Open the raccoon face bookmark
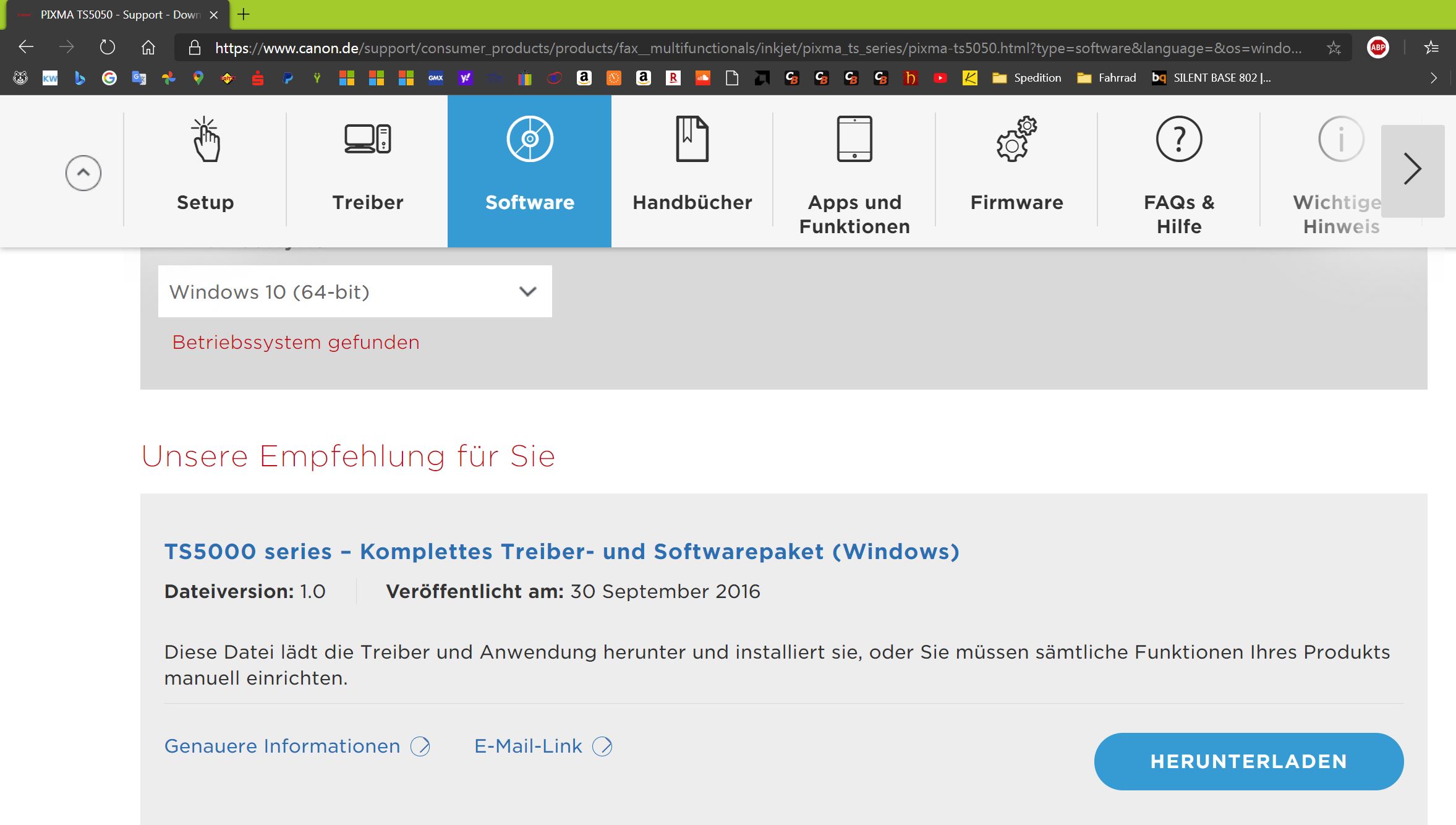The image size is (1456, 825). point(20,78)
